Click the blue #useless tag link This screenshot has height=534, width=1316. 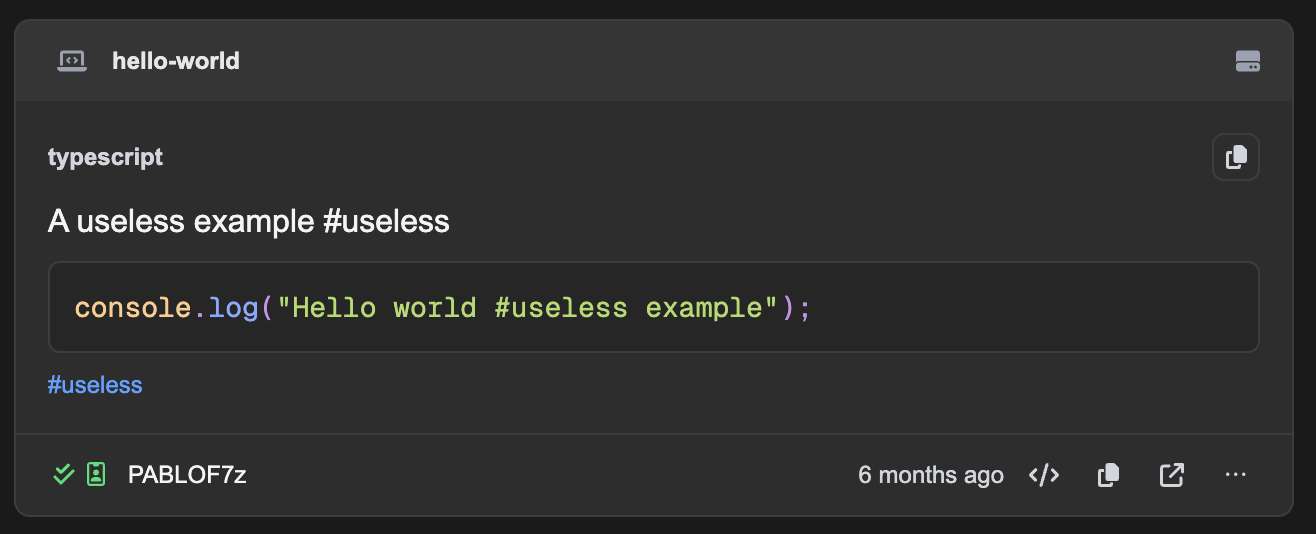coord(95,384)
